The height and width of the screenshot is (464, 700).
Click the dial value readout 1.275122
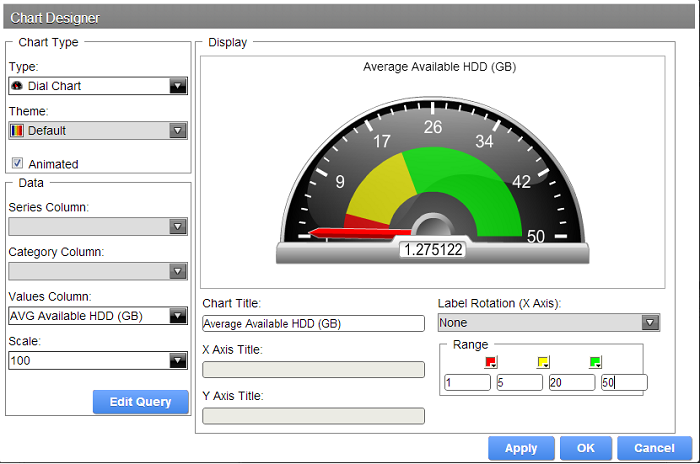[x=433, y=250]
